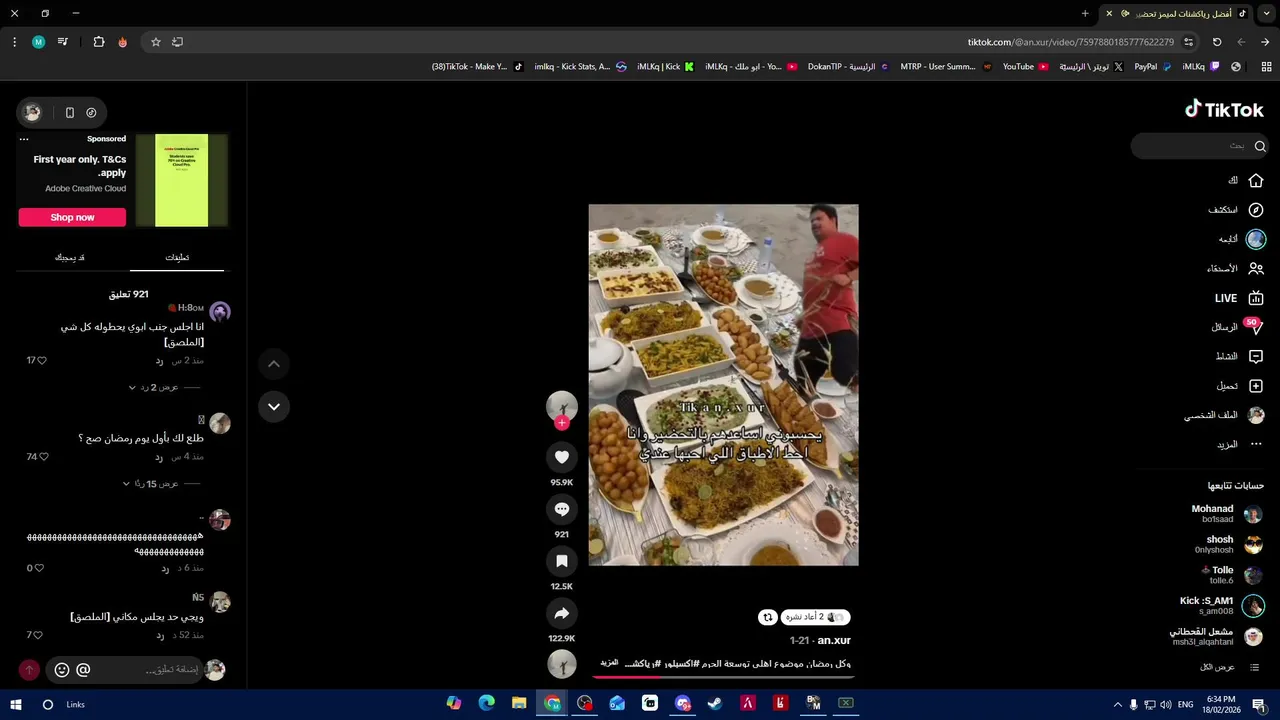Open the browser tab search dropdown arrow
Viewport: 1280px width, 720px height.
[x=1265, y=13]
